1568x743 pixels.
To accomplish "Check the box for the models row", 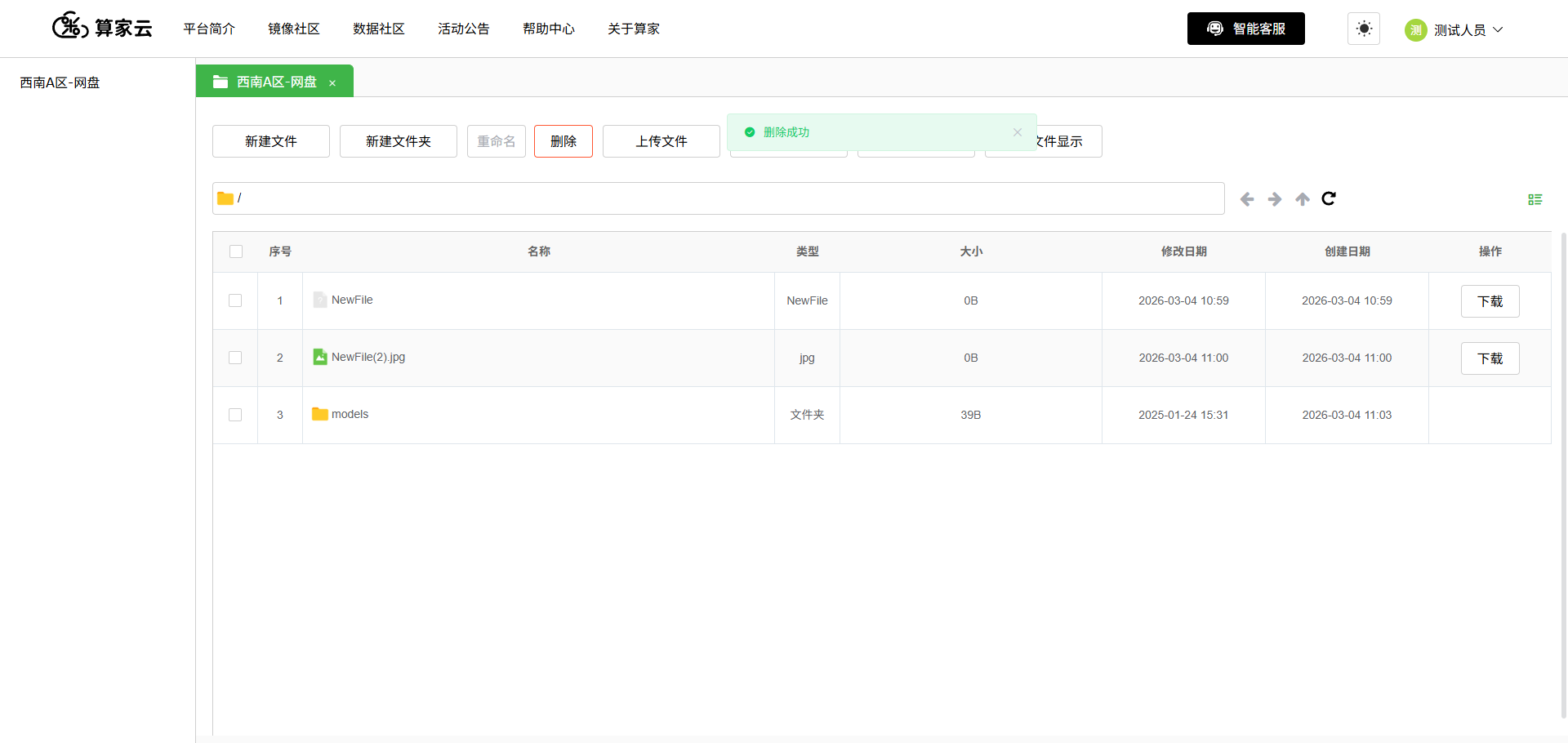I will 235,415.
